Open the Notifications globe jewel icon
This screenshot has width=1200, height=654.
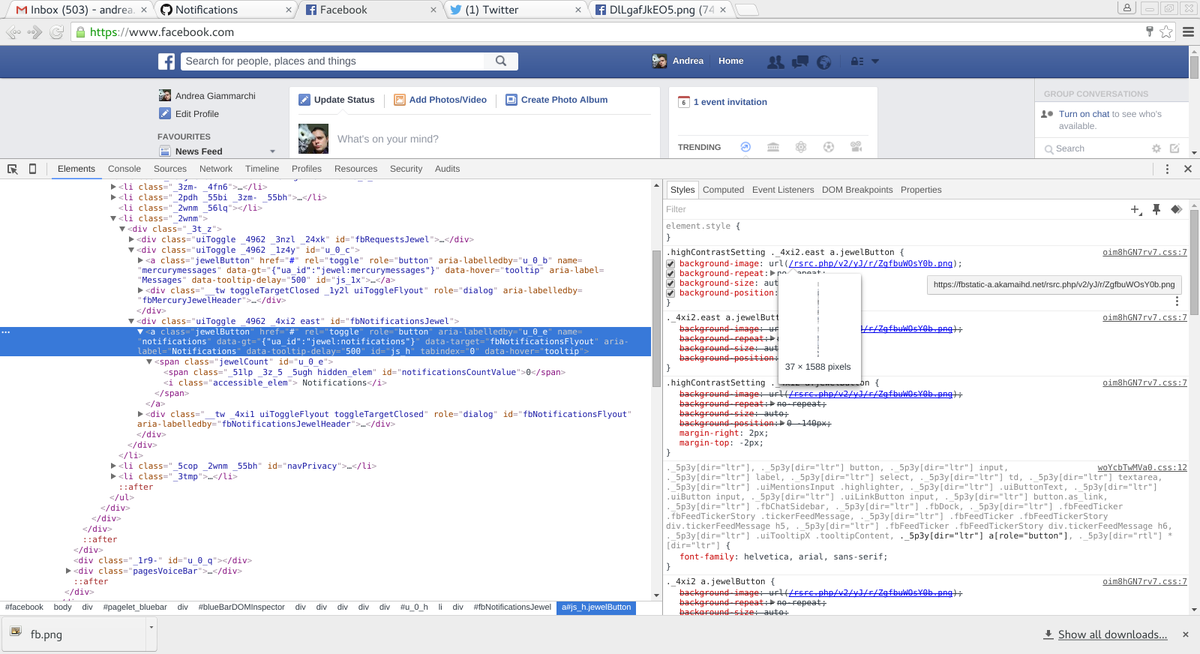pyautogui.click(x=824, y=62)
